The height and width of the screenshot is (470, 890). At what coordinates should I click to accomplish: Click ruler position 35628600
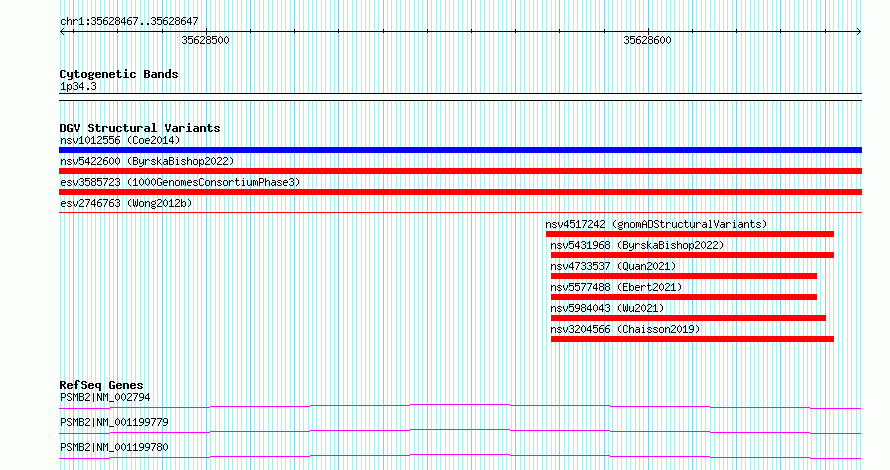(647, 40)
